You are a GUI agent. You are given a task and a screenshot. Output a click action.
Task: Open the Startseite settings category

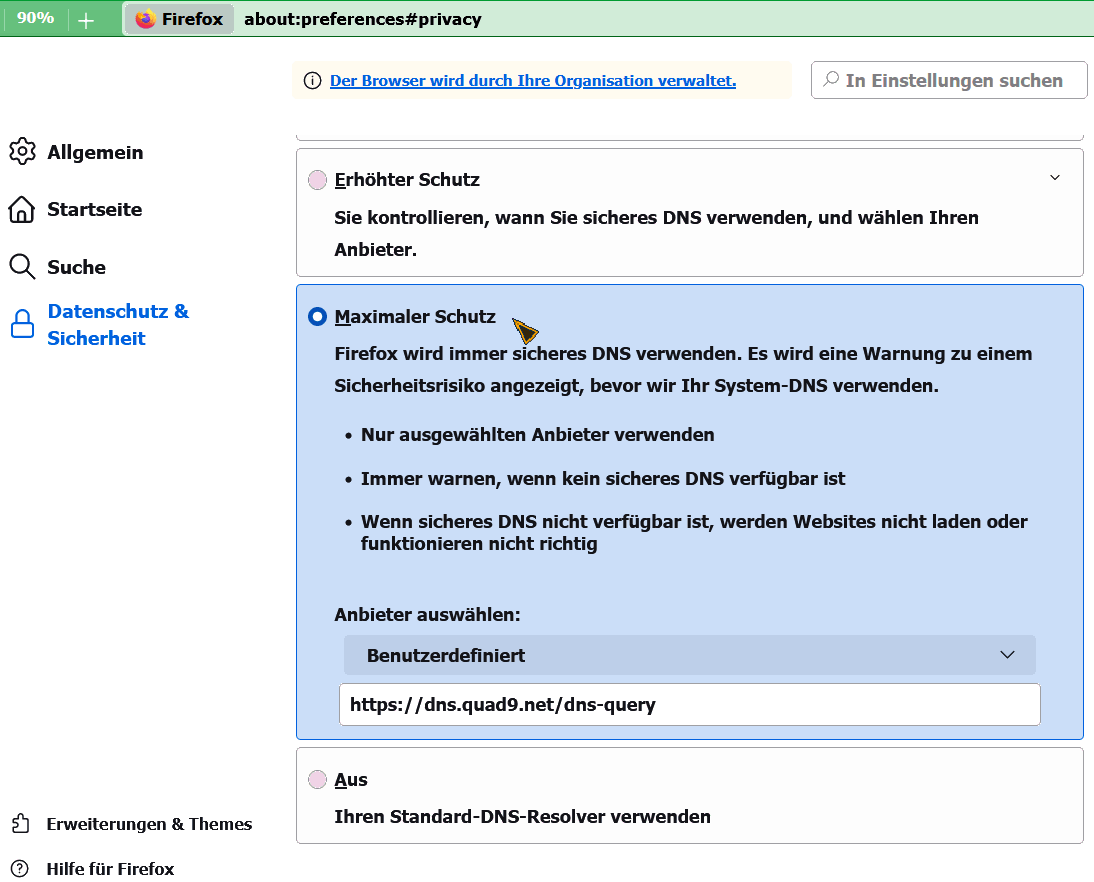(94, 210)
